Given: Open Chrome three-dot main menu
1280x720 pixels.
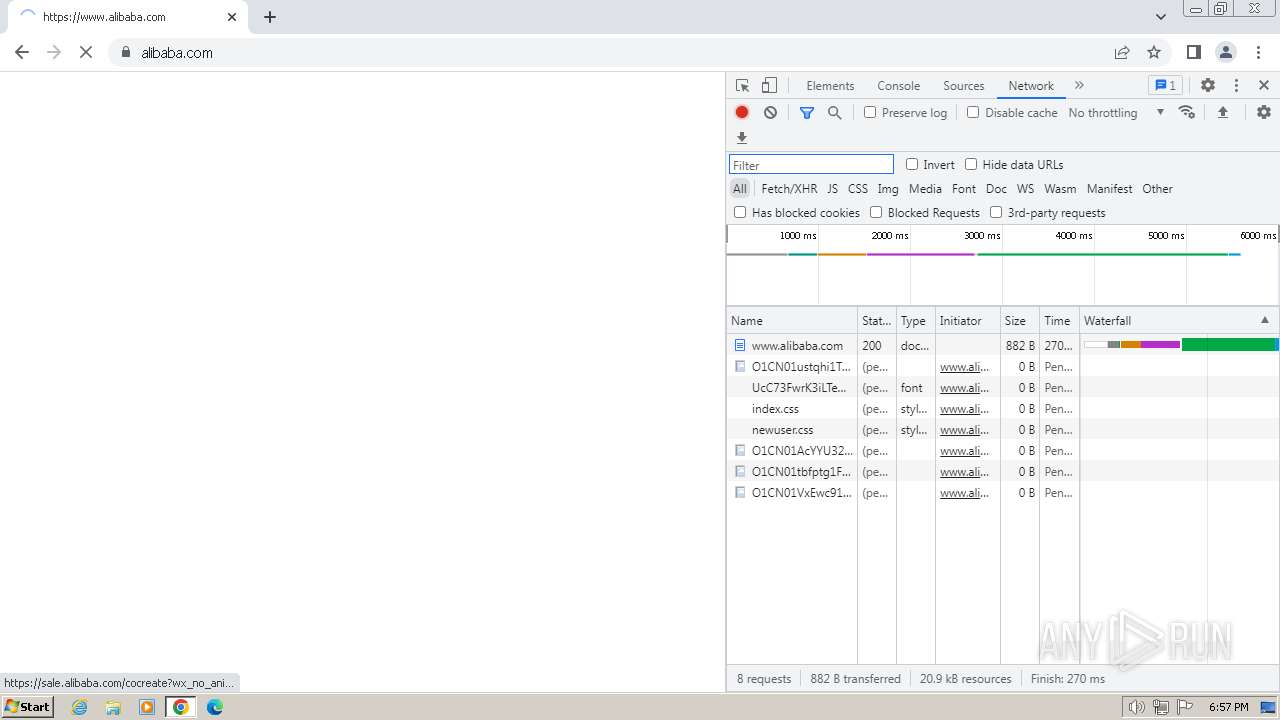Looking at the screenshot, I should click(x=1258, y=53).
